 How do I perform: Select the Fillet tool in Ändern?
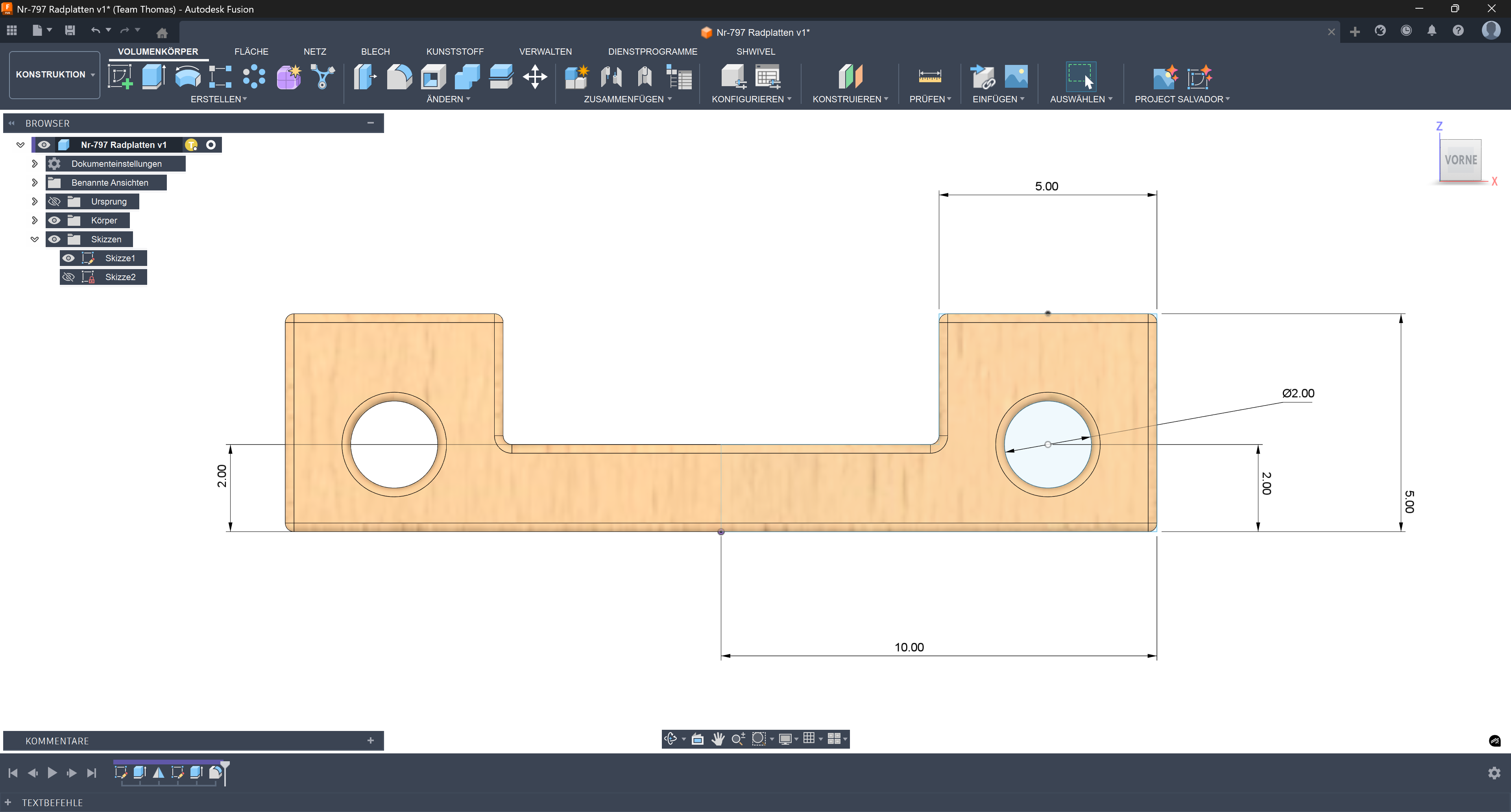(399, 77)
